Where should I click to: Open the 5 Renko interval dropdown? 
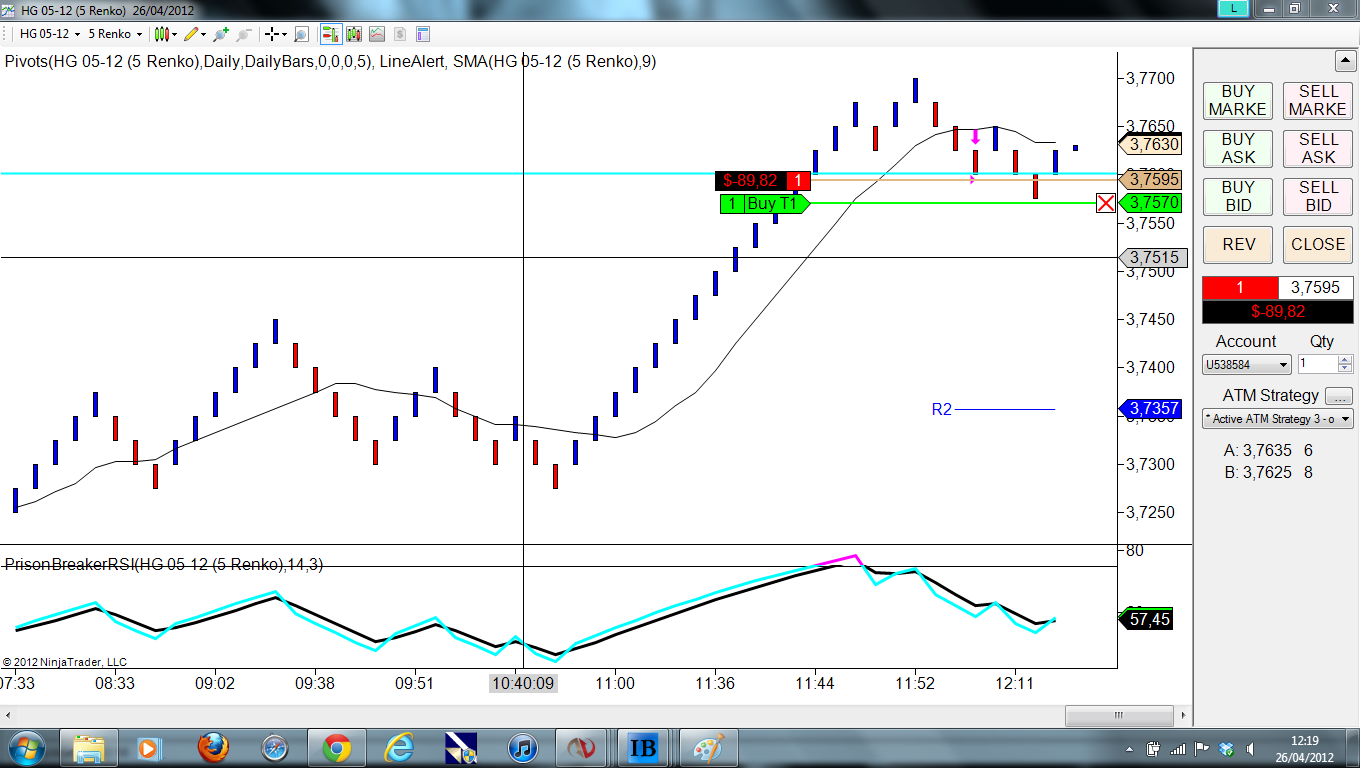coord(115,34)
